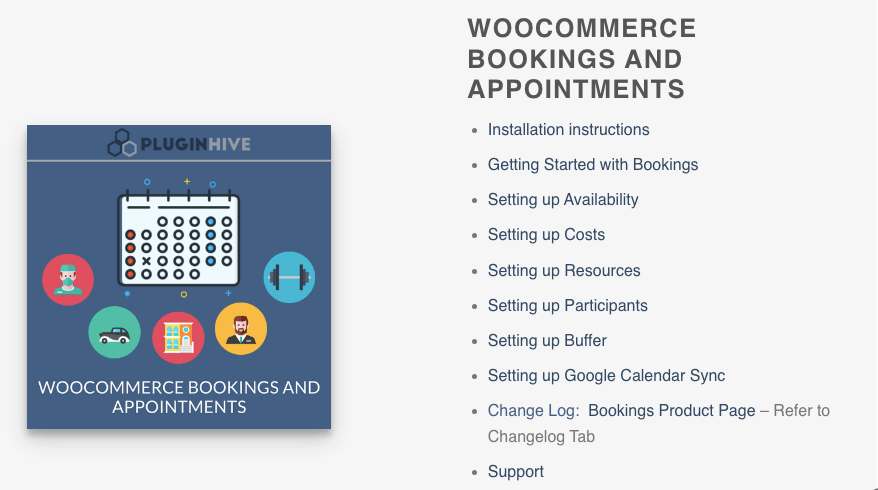Click the hotel building icon
Screen dimensions: 878x490
(178, 338)
